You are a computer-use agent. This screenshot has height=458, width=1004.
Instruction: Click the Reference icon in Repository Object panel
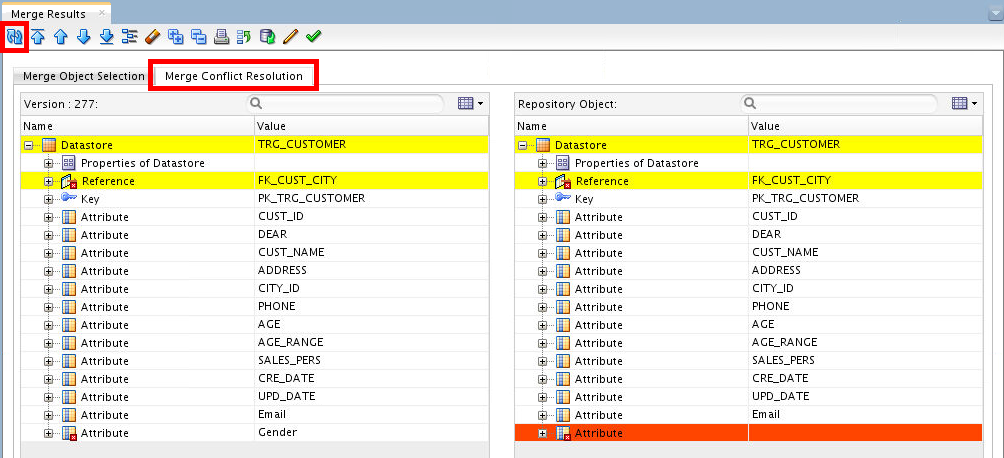(x=563, y=181)
